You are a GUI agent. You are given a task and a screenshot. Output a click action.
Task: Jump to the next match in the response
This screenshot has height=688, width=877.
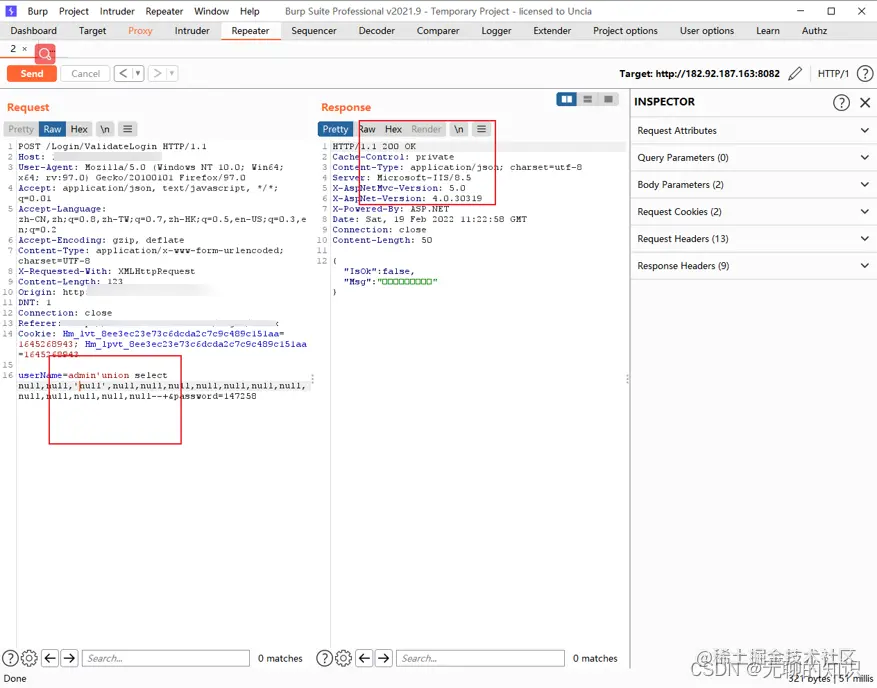[384, 658]
